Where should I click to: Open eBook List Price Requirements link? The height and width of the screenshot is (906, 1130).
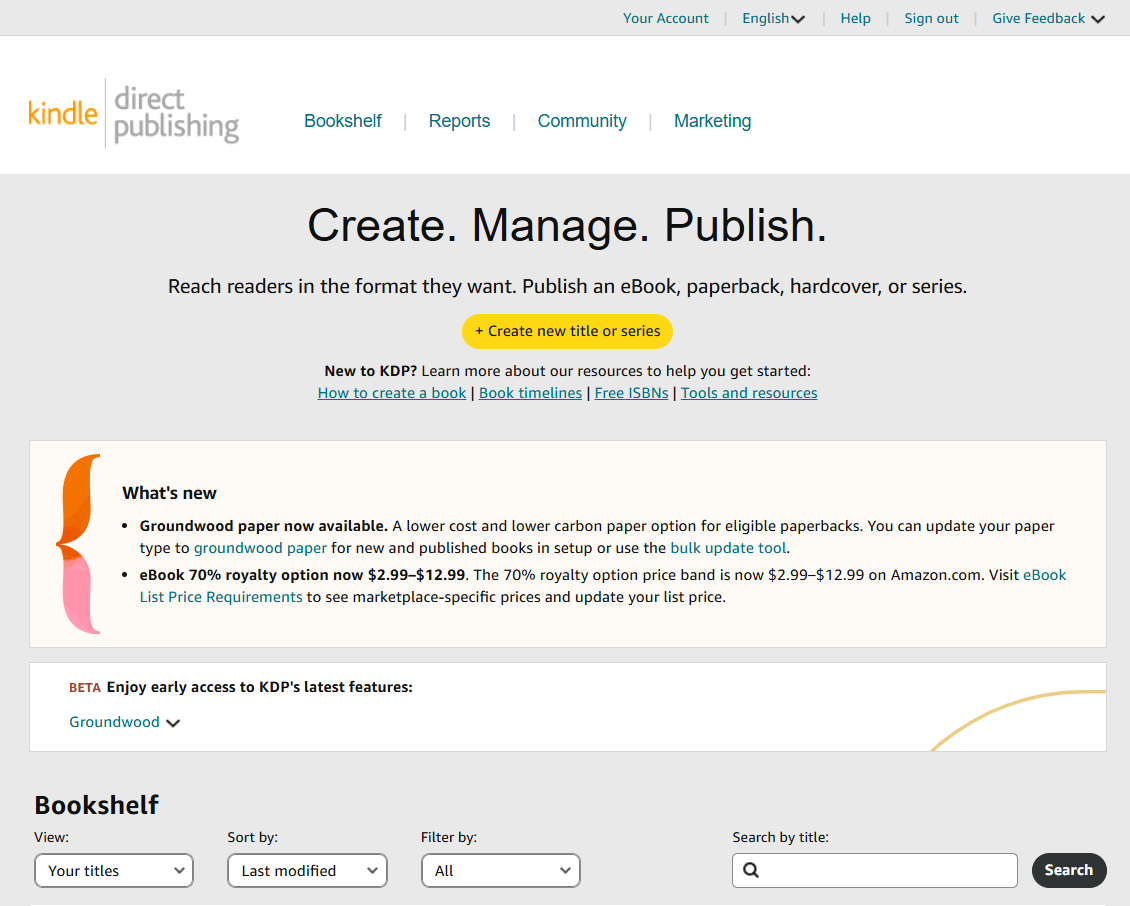coord(221,597)
